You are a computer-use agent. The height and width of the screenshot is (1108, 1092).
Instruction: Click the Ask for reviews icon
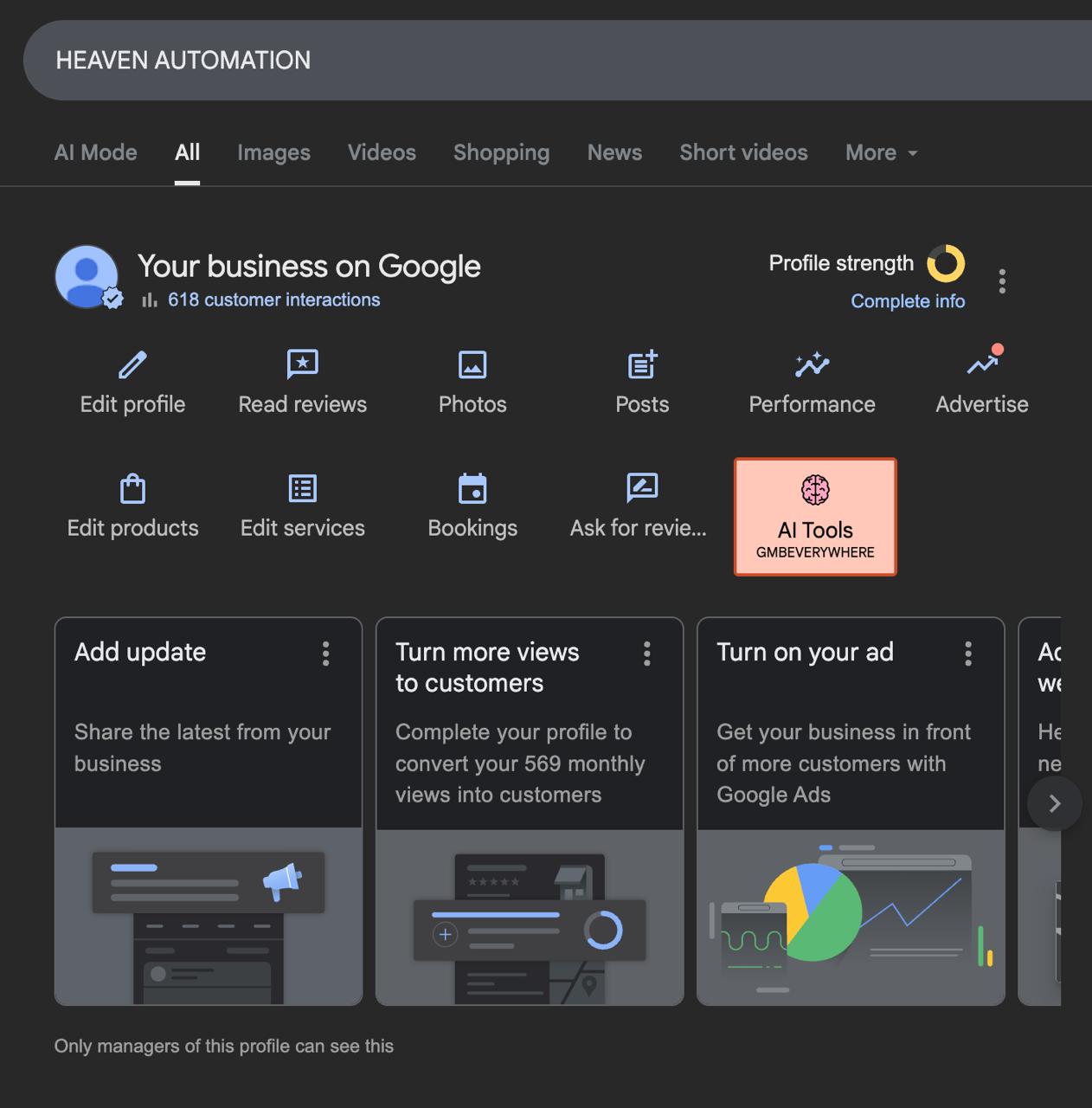(641, 488)
